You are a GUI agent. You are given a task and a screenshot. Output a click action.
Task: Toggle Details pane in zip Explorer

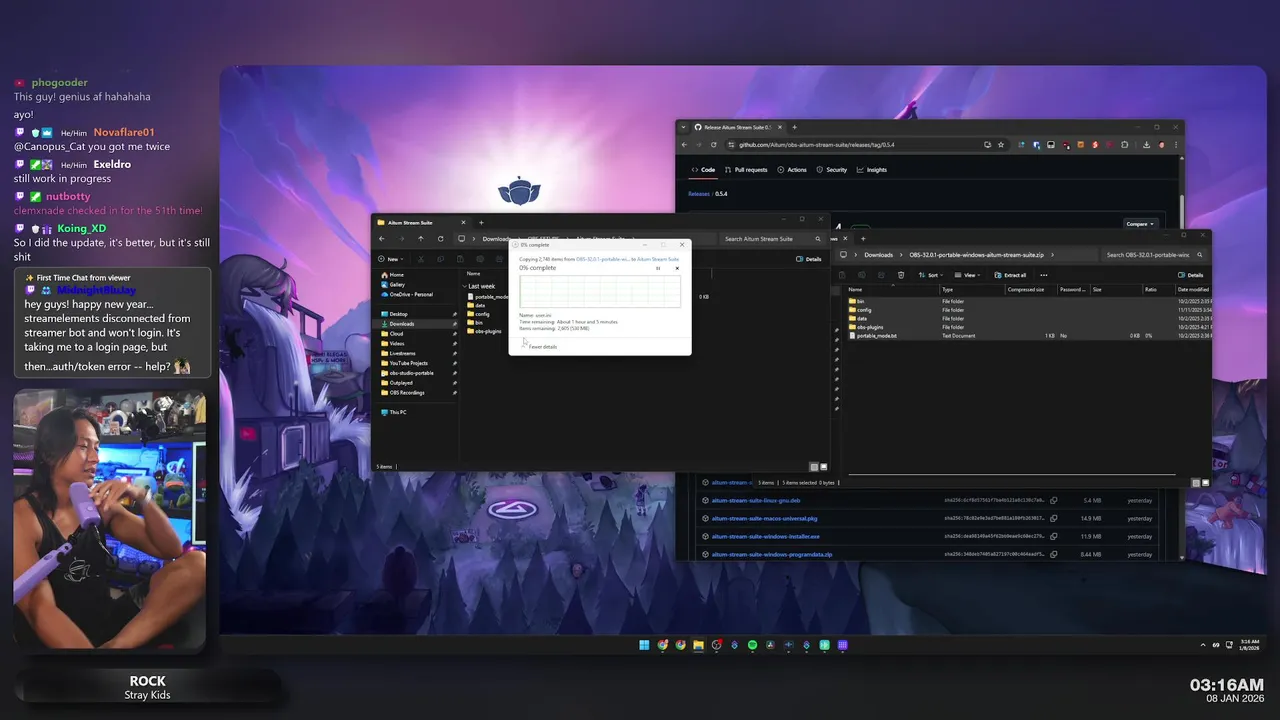pyautogui.click(x=1190, y=275)
